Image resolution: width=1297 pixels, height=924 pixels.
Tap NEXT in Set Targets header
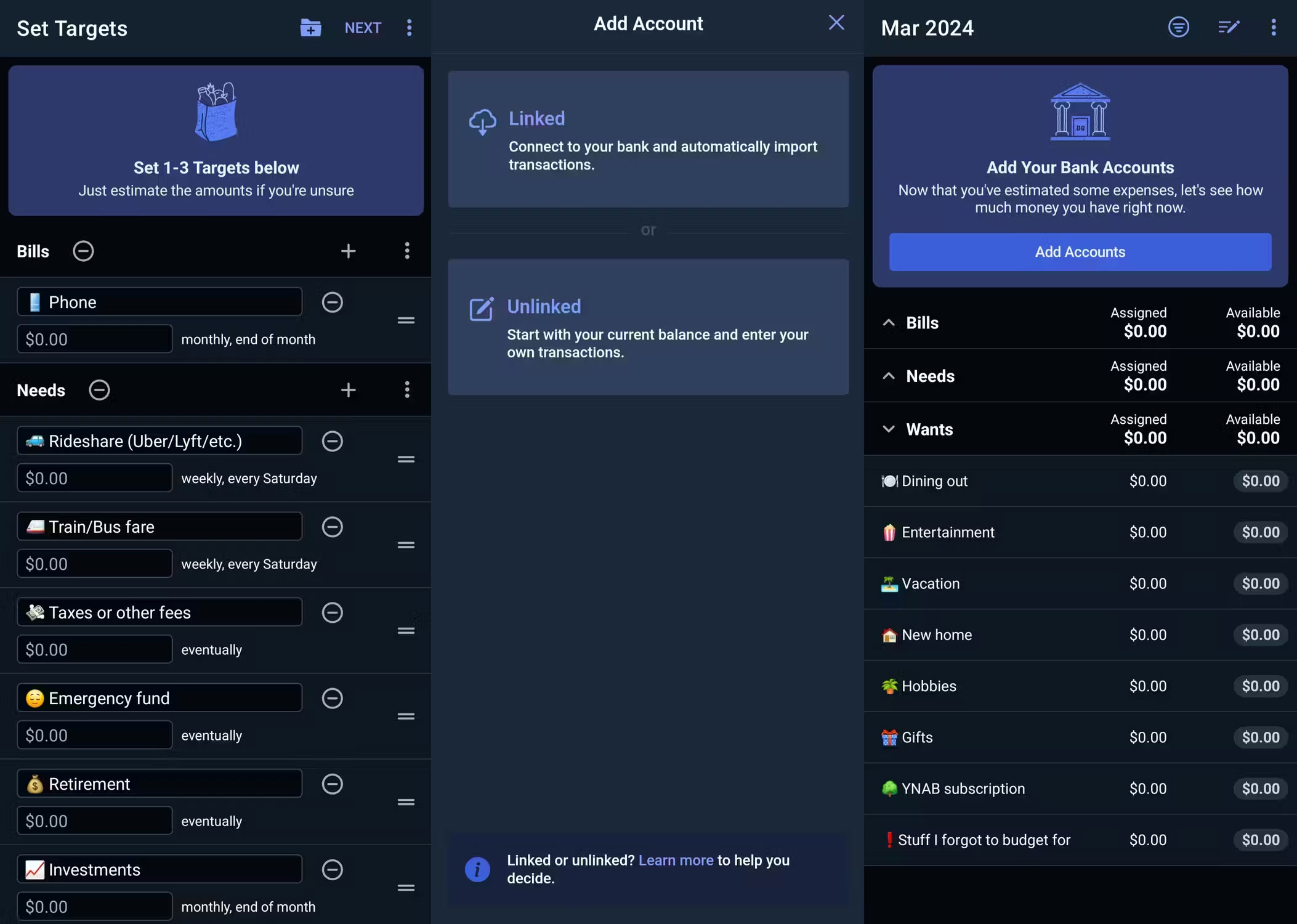363,28
